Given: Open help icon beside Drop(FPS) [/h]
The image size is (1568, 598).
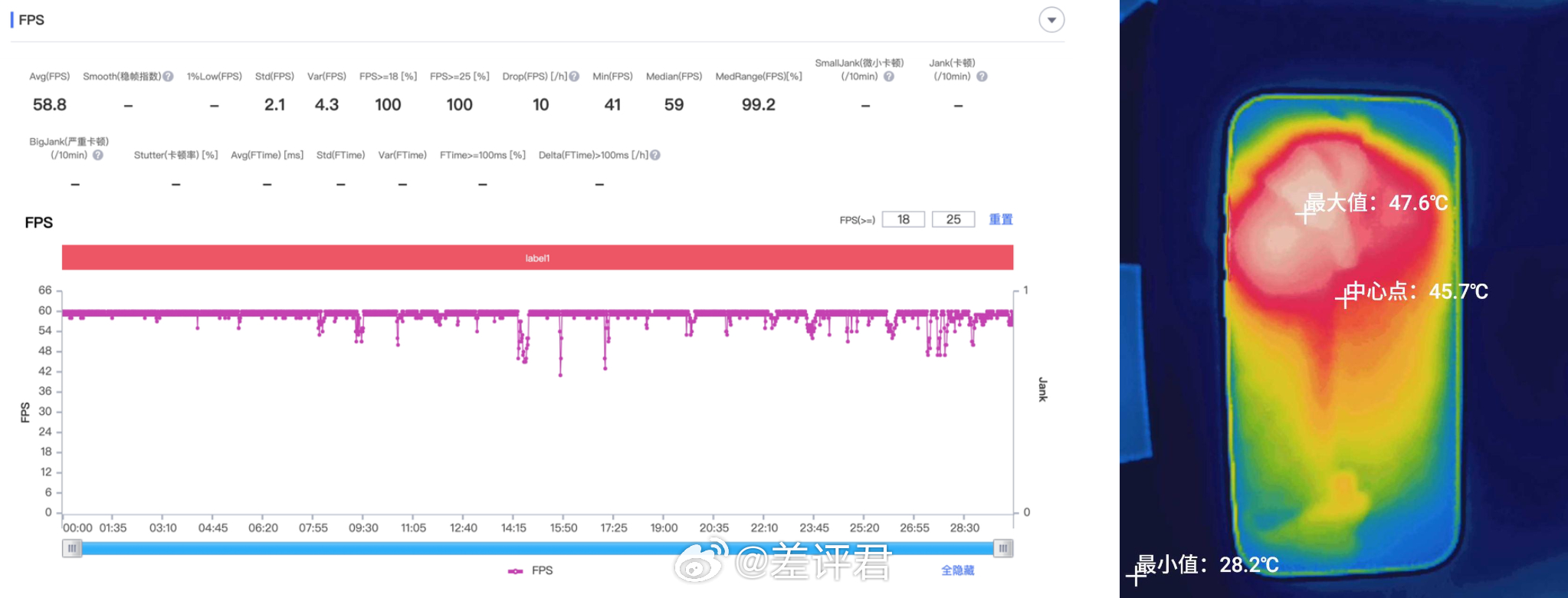Looking at the screenshot, I should click(574, 77).
